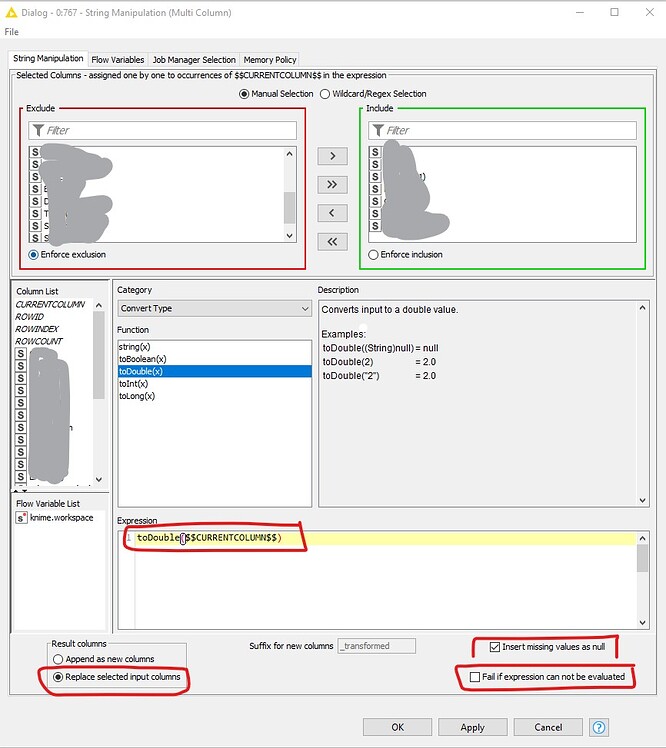Select string(x) function
Image resolution: width=666 pixels, height=748 pixels.
[215, 347]
